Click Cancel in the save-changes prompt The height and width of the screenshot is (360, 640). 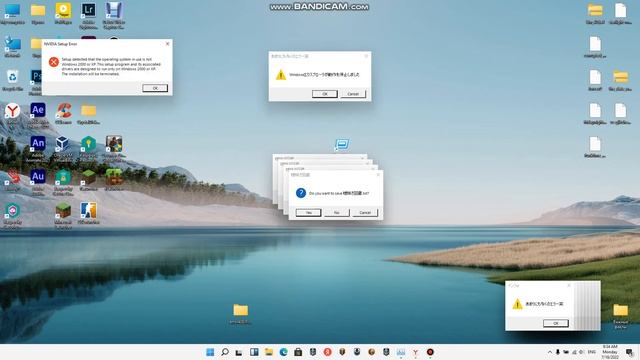click(x=365, y=213)
